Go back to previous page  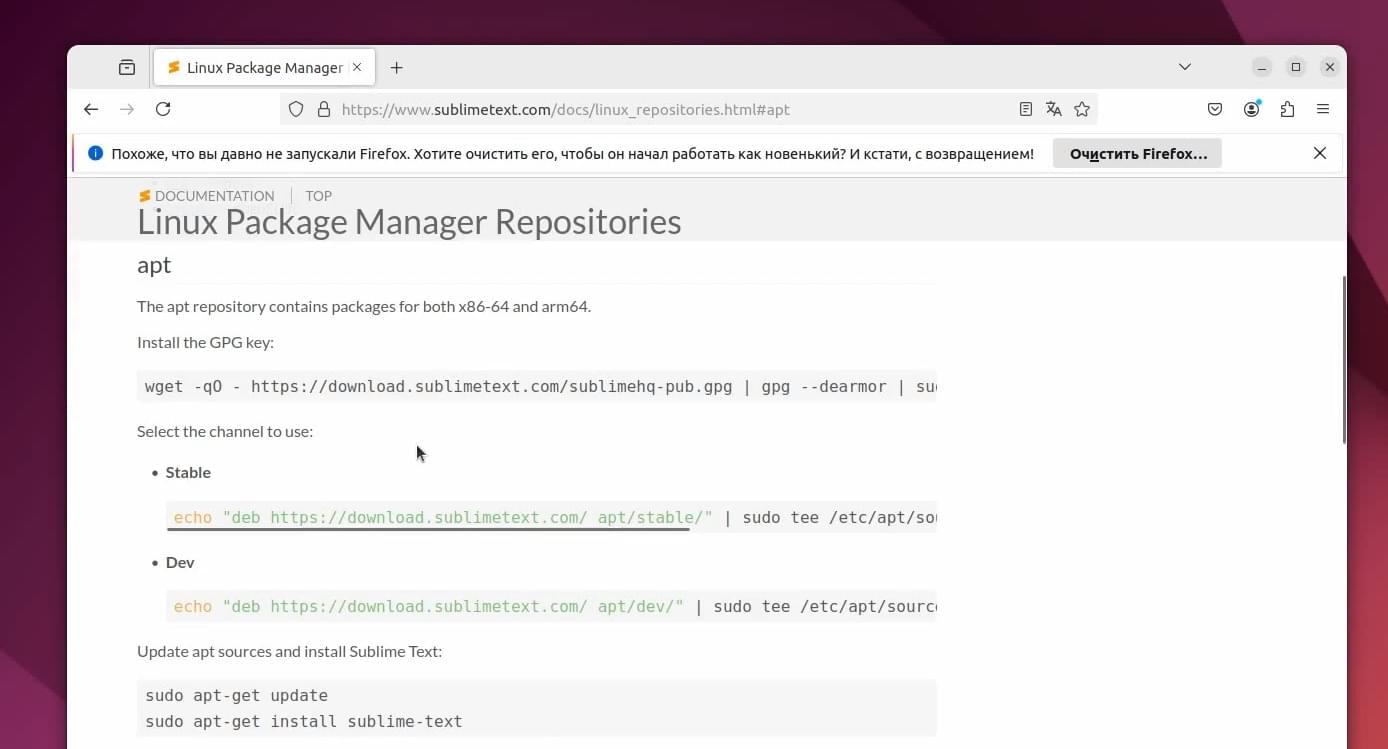click(91, 109)
